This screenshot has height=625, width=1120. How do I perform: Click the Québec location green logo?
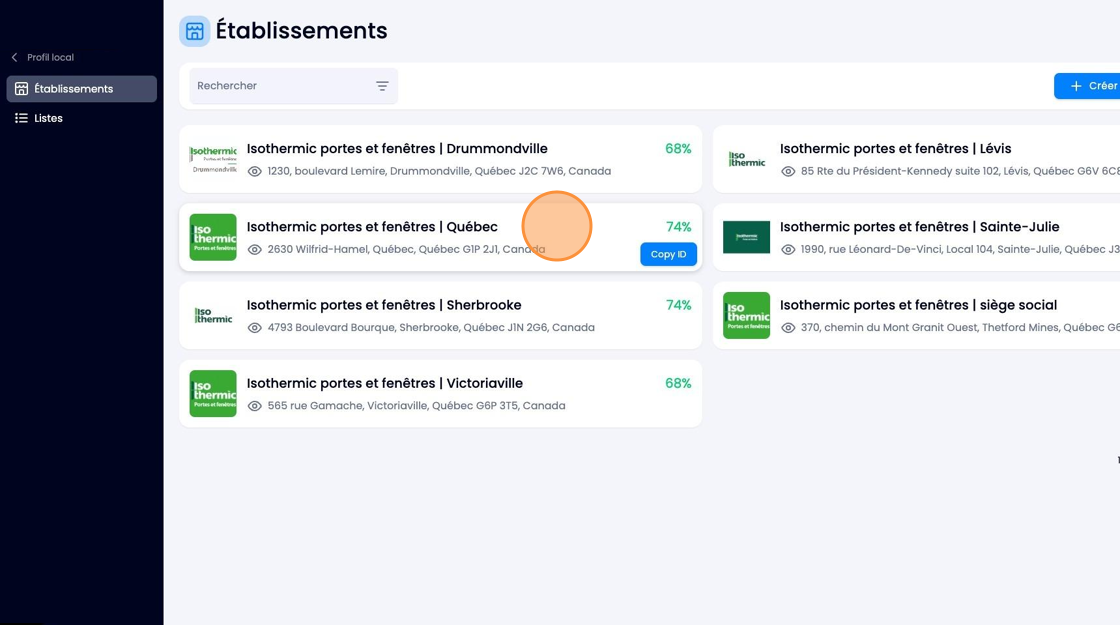tap(213, 237)
